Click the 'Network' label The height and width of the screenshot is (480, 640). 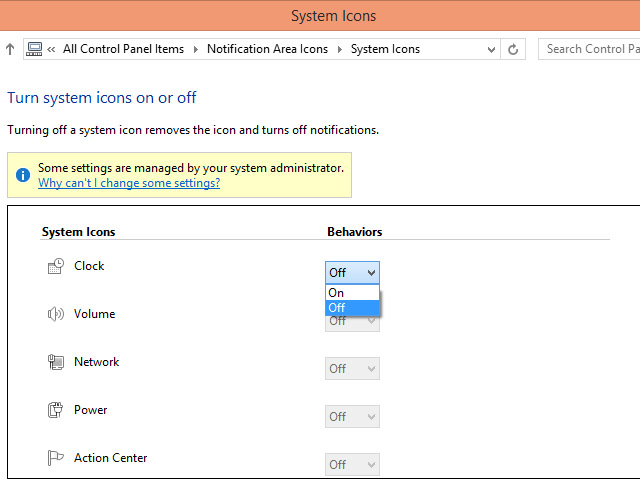click(x=96, y=362)
